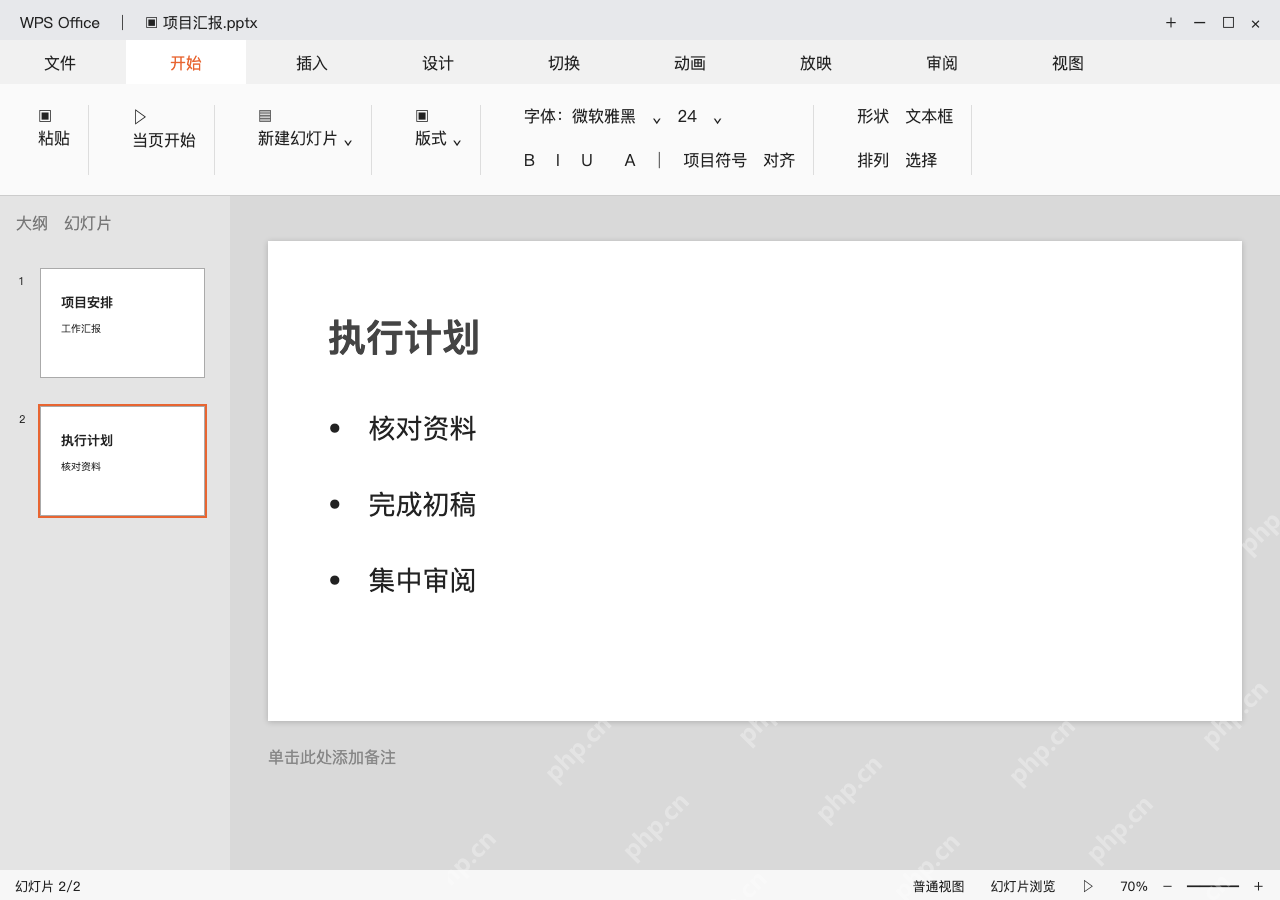
Task: Click the Paste (粘贴) button
Action: 54,127
